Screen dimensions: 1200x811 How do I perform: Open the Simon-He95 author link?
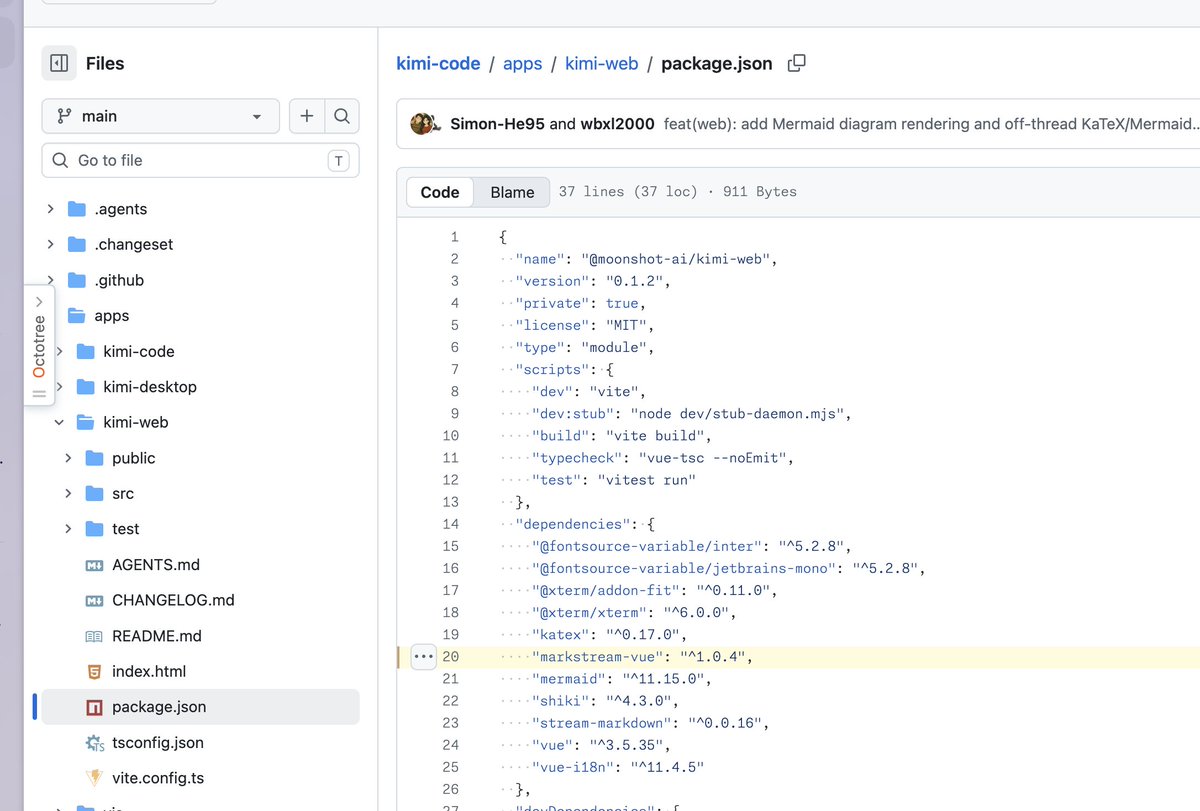tap(497, 124)
